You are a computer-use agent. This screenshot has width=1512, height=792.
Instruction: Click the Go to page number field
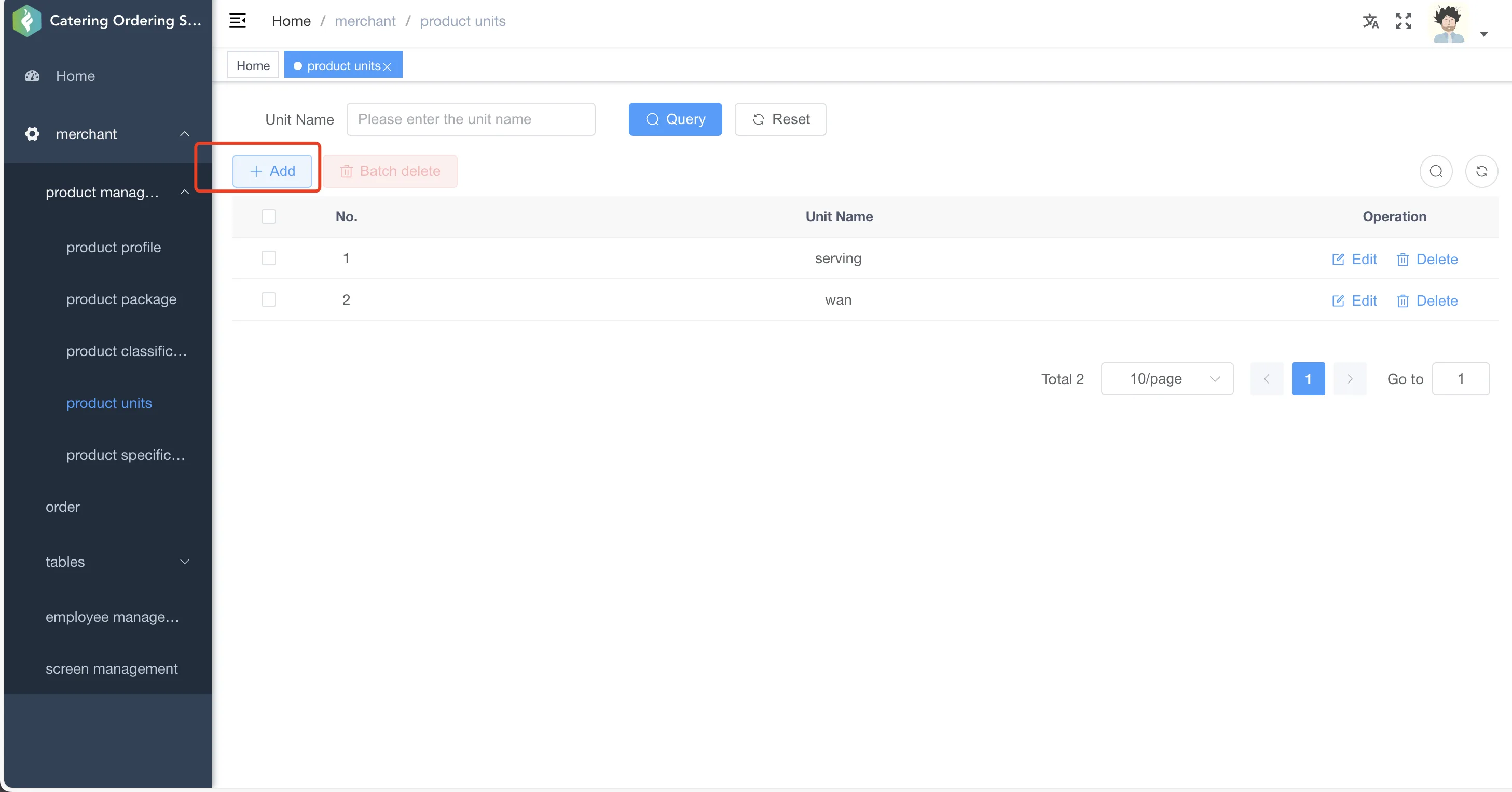click(1460, 379)
